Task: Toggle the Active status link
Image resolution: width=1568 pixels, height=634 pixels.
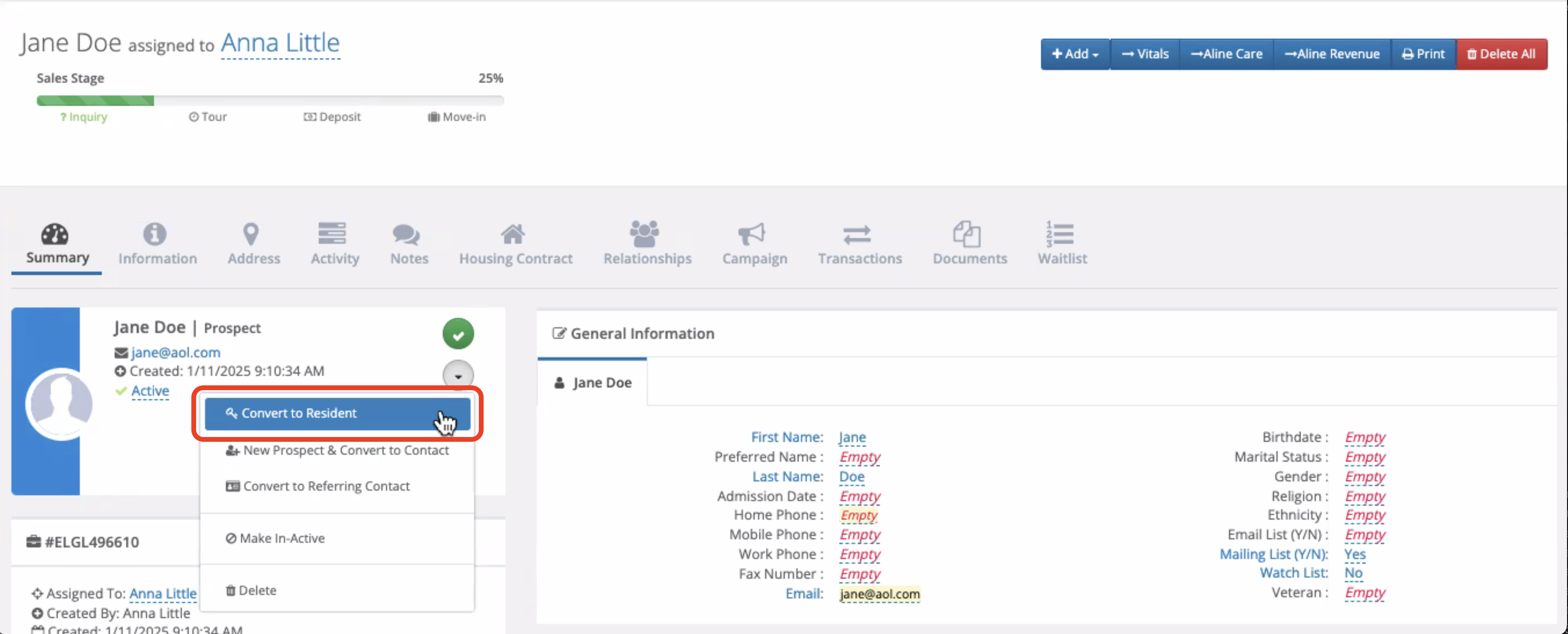Action: click(x=150, y=391)
